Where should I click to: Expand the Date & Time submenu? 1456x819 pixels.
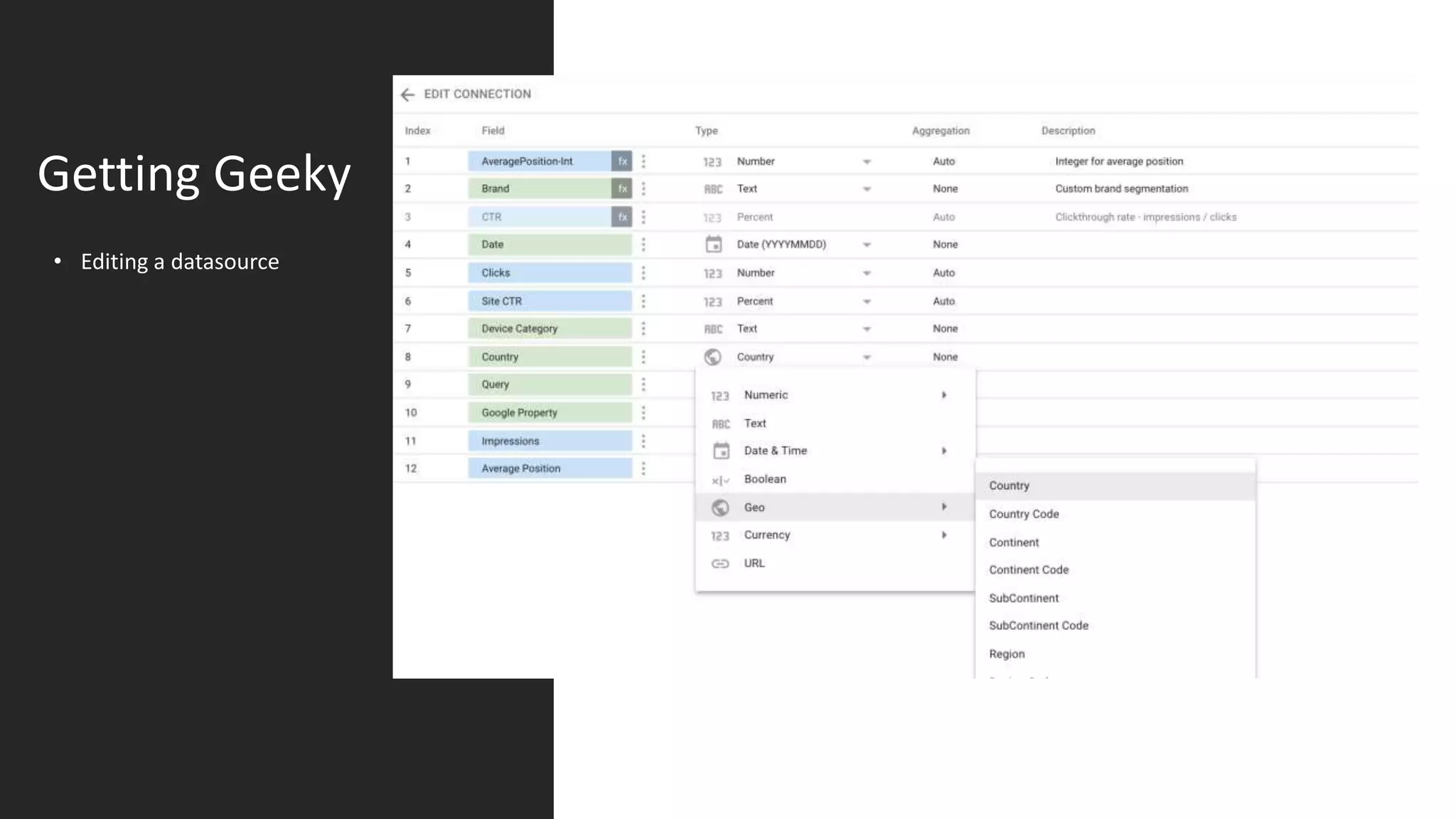(835, 451)
